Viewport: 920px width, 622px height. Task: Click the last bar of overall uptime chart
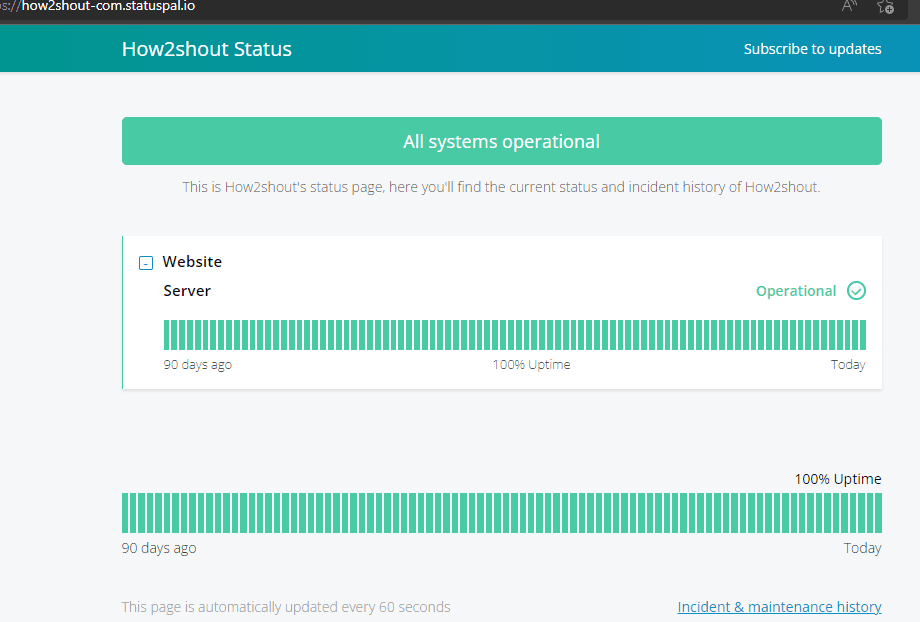878,513
